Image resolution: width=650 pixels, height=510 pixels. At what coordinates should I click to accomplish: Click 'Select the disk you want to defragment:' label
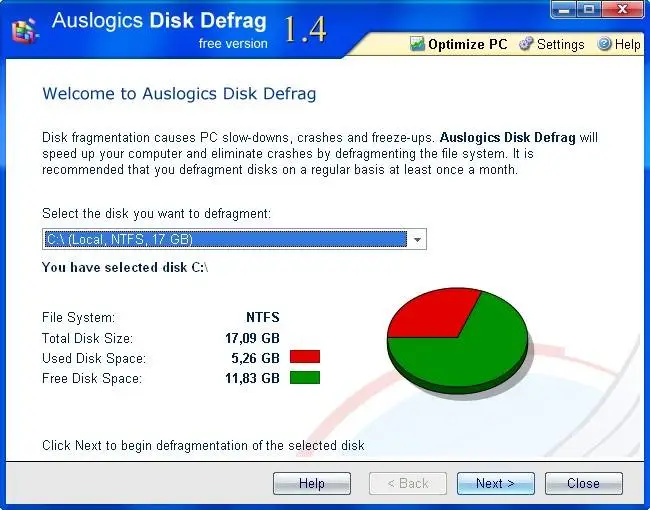pos(156,214)
